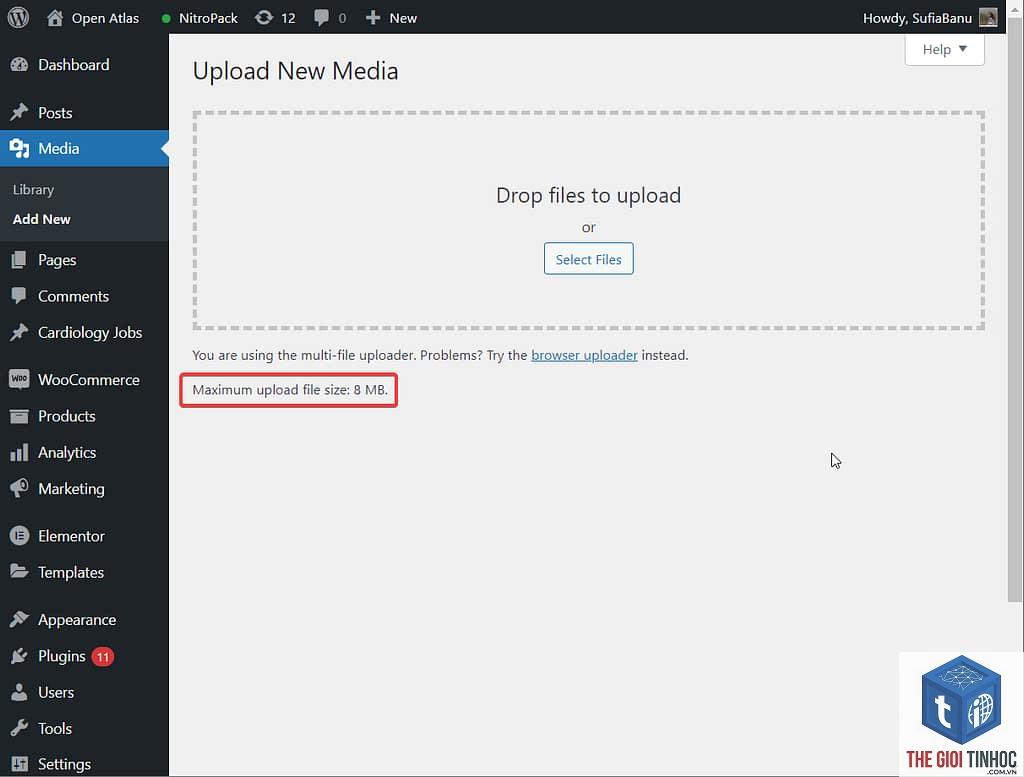1024x777 pixels.
Task: Click the Tools wrench icon
Action: (x=20, y=728)
